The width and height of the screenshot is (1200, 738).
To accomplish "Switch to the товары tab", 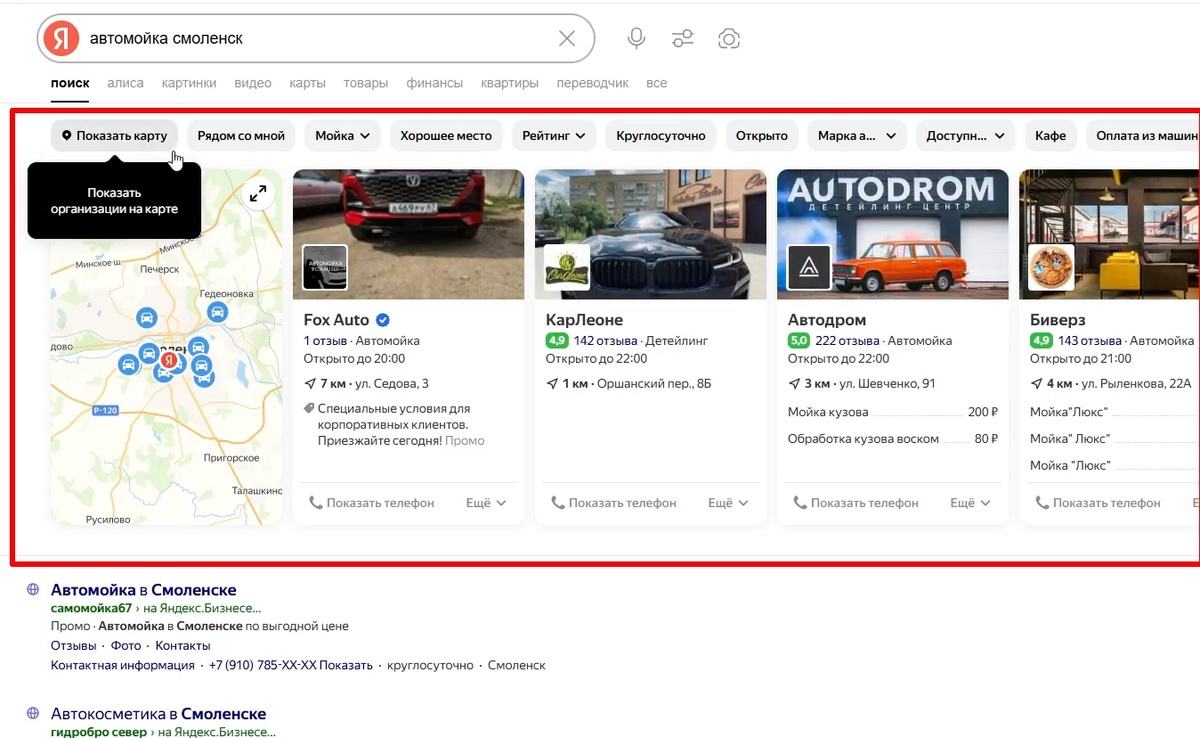I will [x=366, y=83].
